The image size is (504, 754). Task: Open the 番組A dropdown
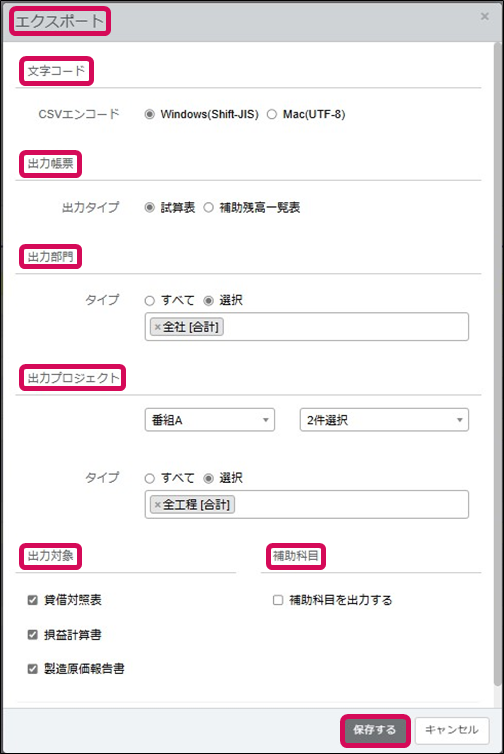pos(210,420)
